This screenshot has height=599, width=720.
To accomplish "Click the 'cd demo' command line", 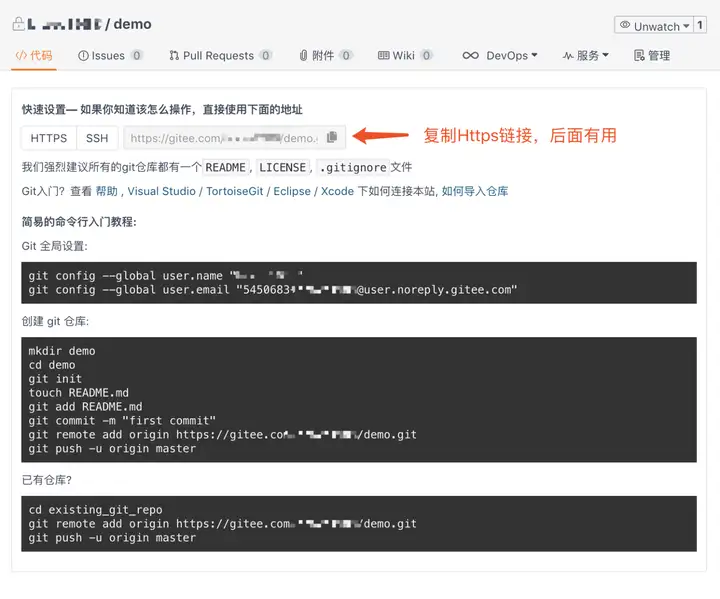I will pos(52,365).
